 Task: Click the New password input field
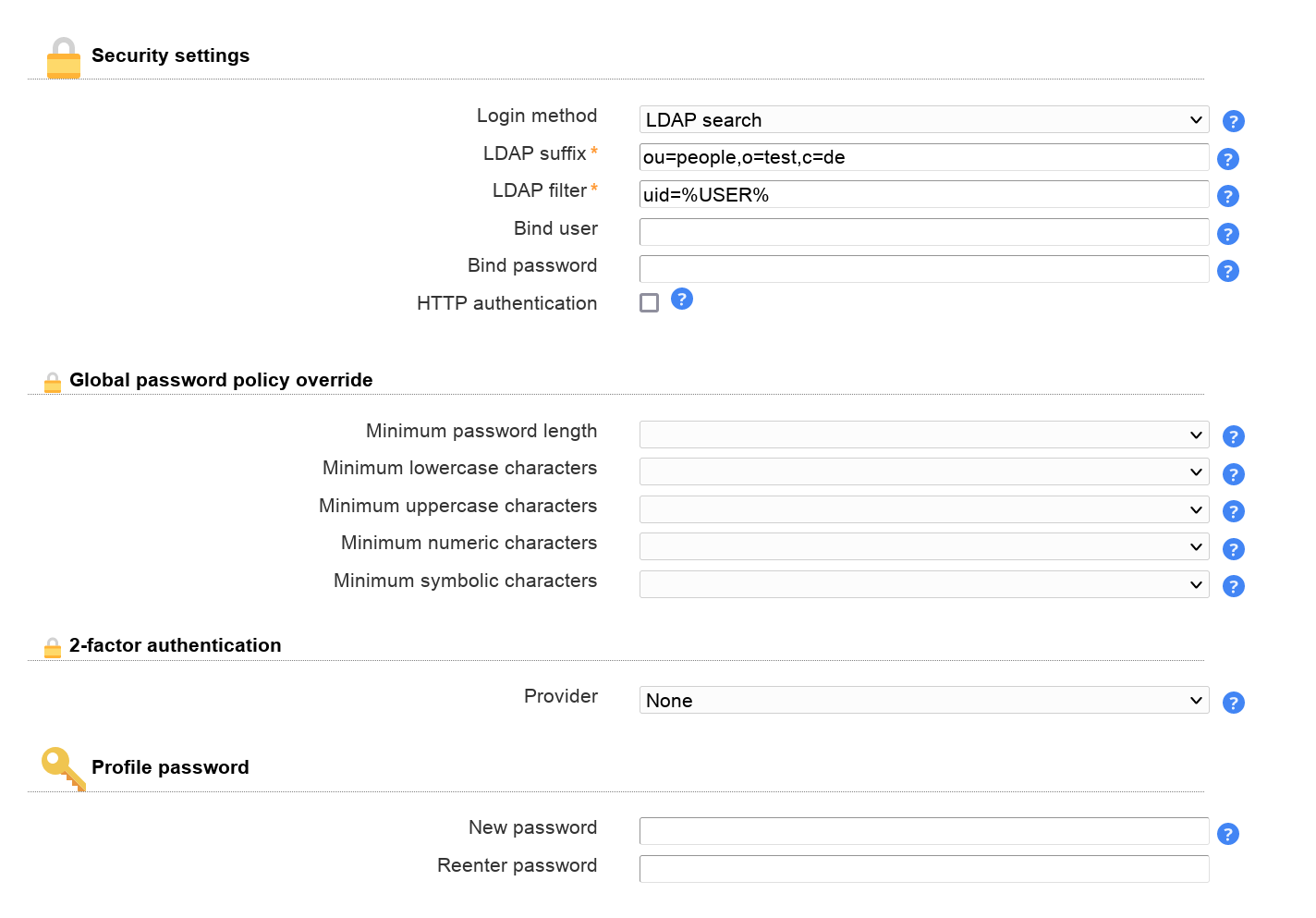[x=923, y=831]
